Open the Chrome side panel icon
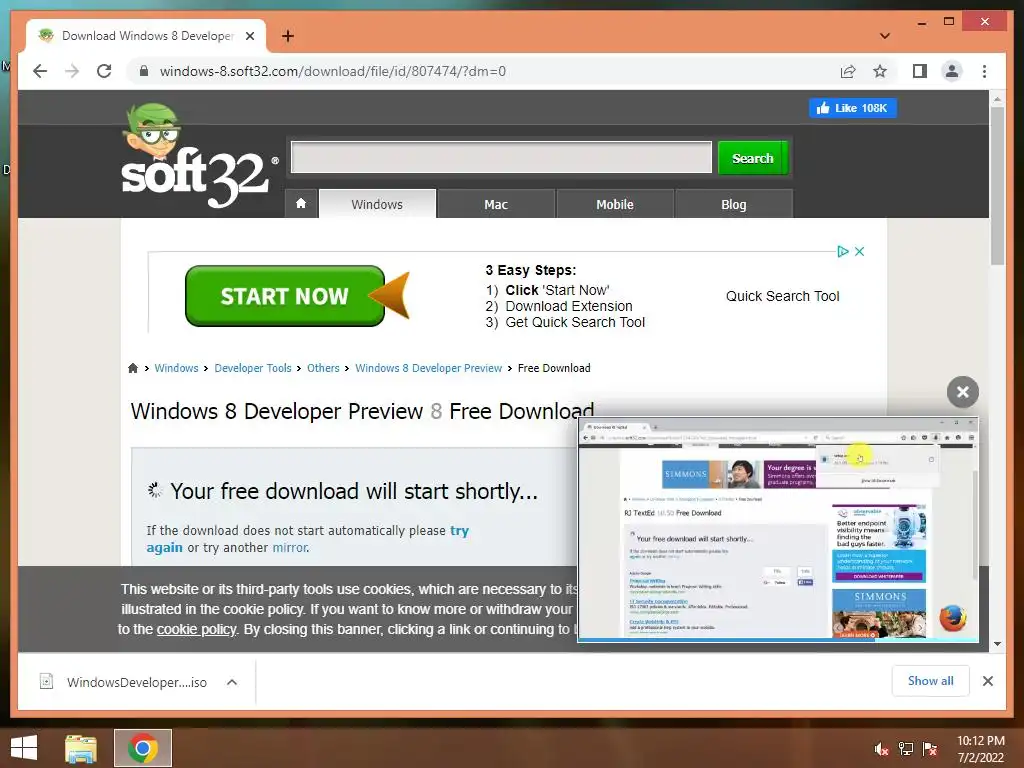This screenshot has height=768, width=1024. 920,71
